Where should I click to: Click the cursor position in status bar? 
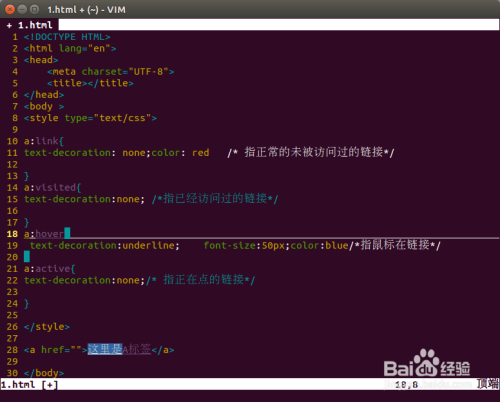click(406, 385)
